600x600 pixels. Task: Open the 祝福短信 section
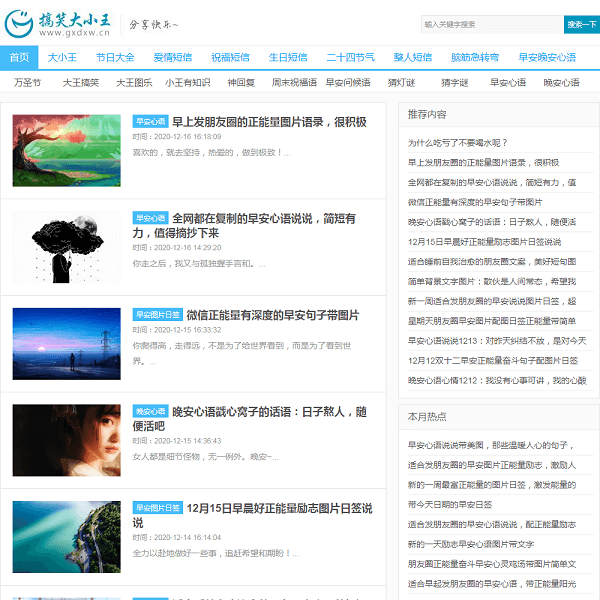point(230,58)
